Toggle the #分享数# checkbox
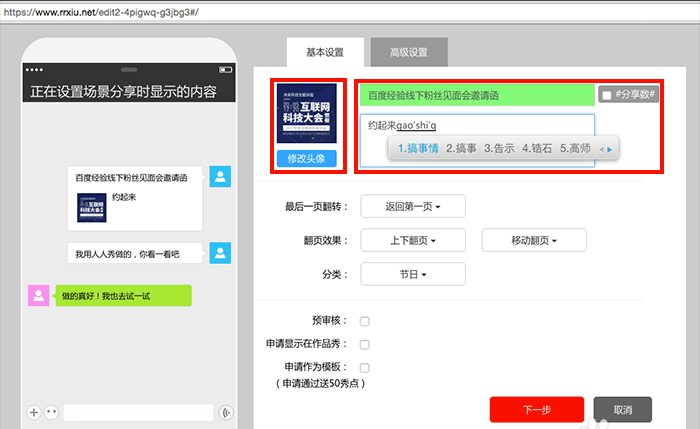Viewport: 700px width, 429px height. coord(606,95)
